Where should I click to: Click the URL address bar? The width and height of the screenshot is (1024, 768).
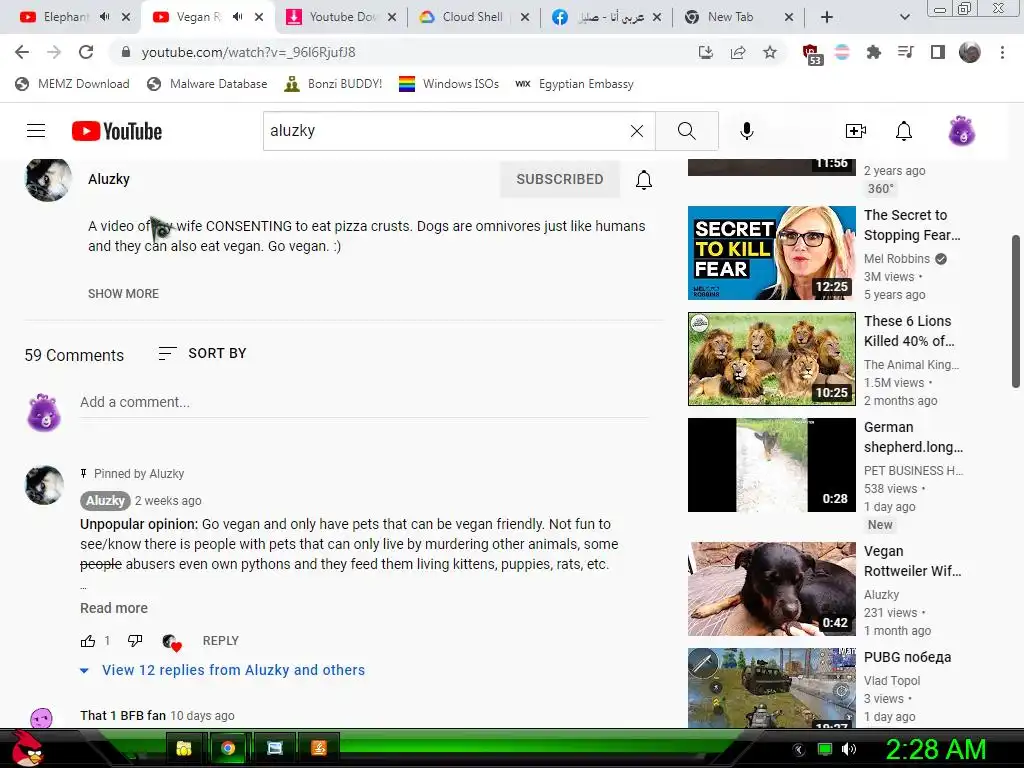tap(405, 52)
